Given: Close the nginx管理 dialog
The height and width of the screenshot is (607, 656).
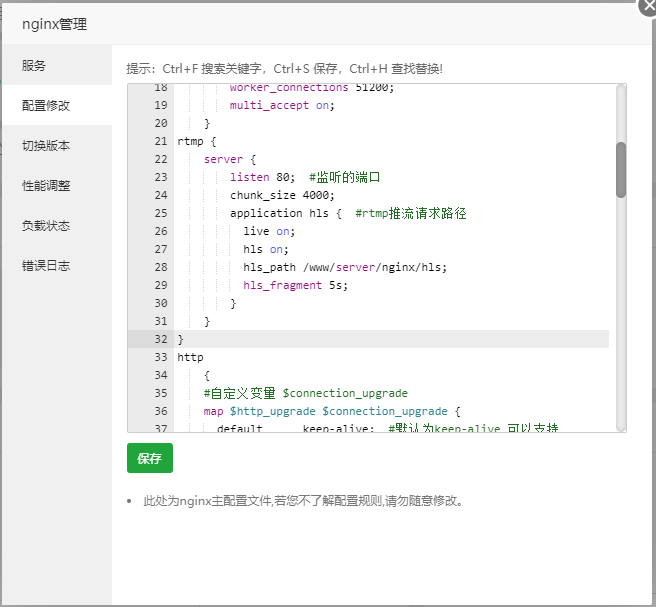Looking at the screenshot, I should click(648, 6).
